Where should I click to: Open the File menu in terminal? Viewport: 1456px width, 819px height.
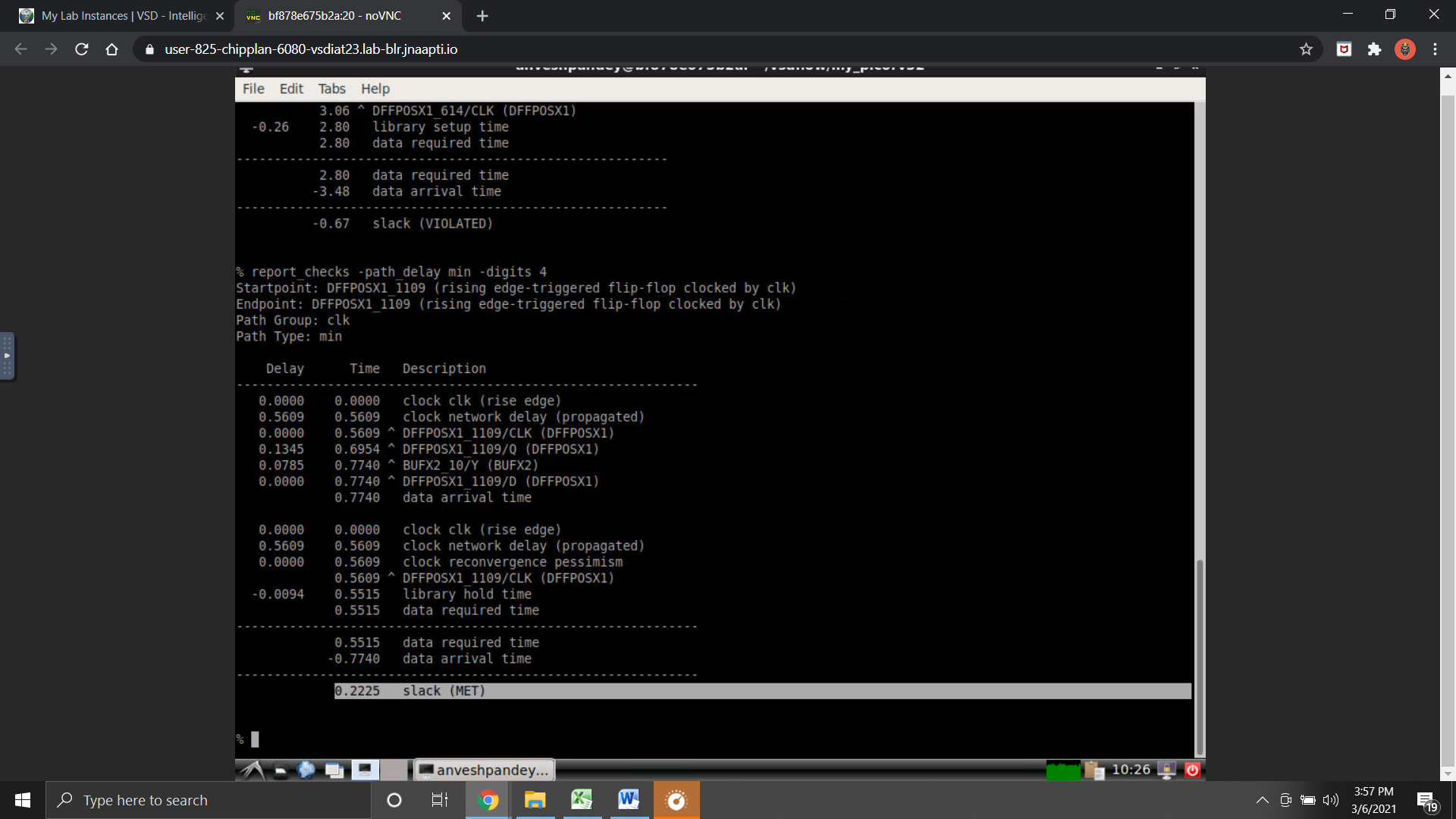(253, 89)
